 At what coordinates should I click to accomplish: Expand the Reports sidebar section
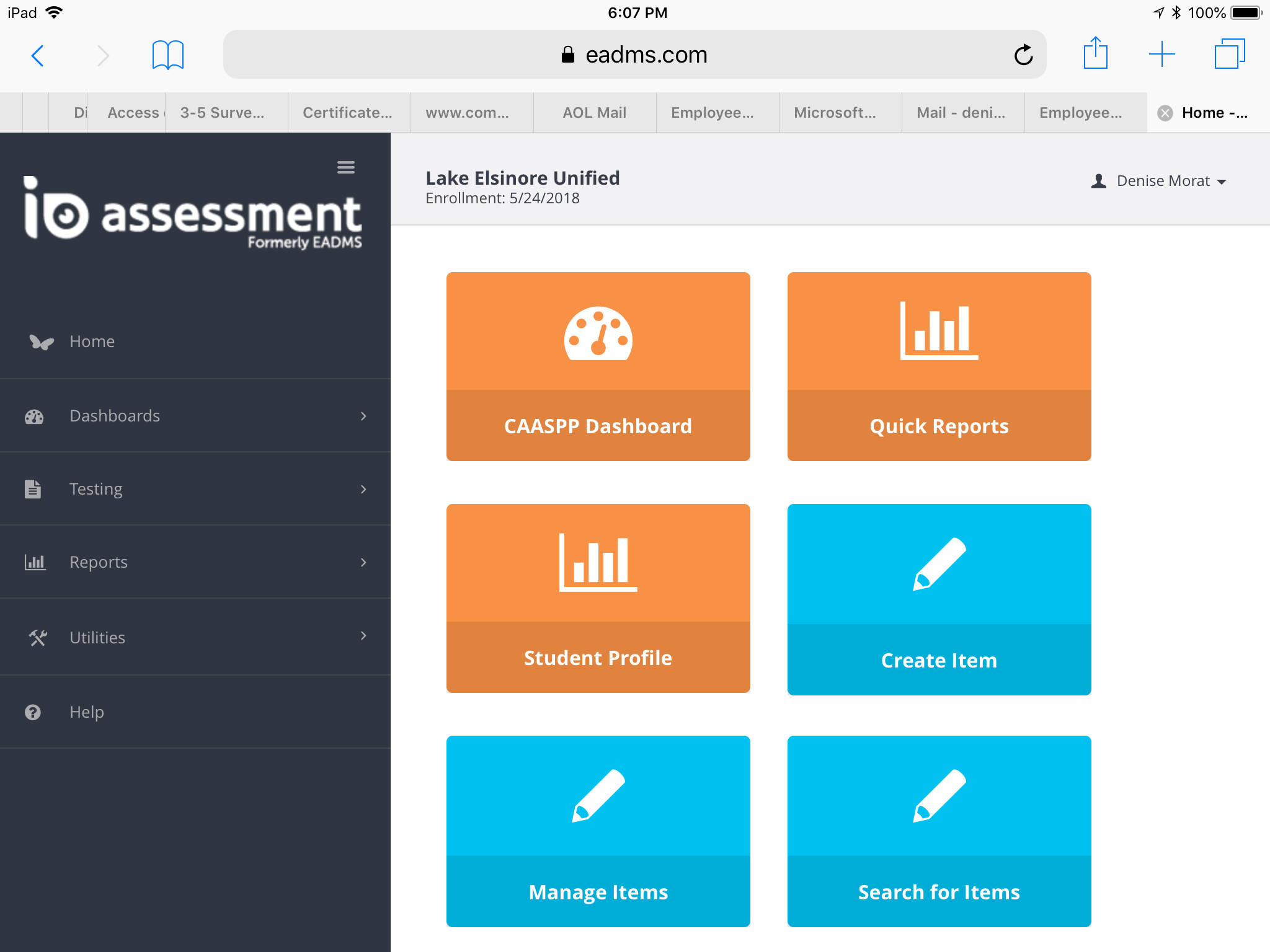point(195,562)
